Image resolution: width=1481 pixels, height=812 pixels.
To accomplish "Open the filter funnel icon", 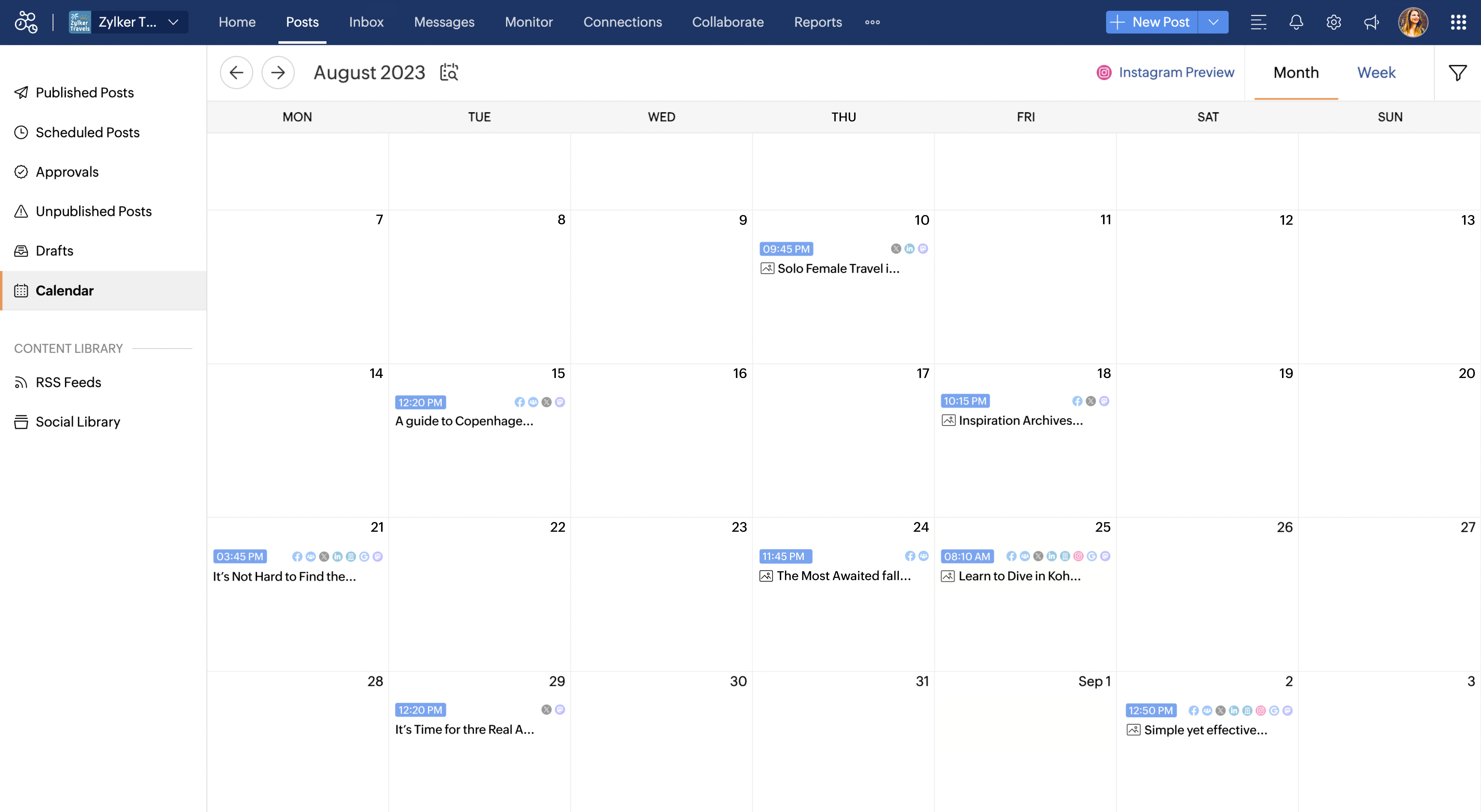I will pyautogui.click(x=1457, y=73).
